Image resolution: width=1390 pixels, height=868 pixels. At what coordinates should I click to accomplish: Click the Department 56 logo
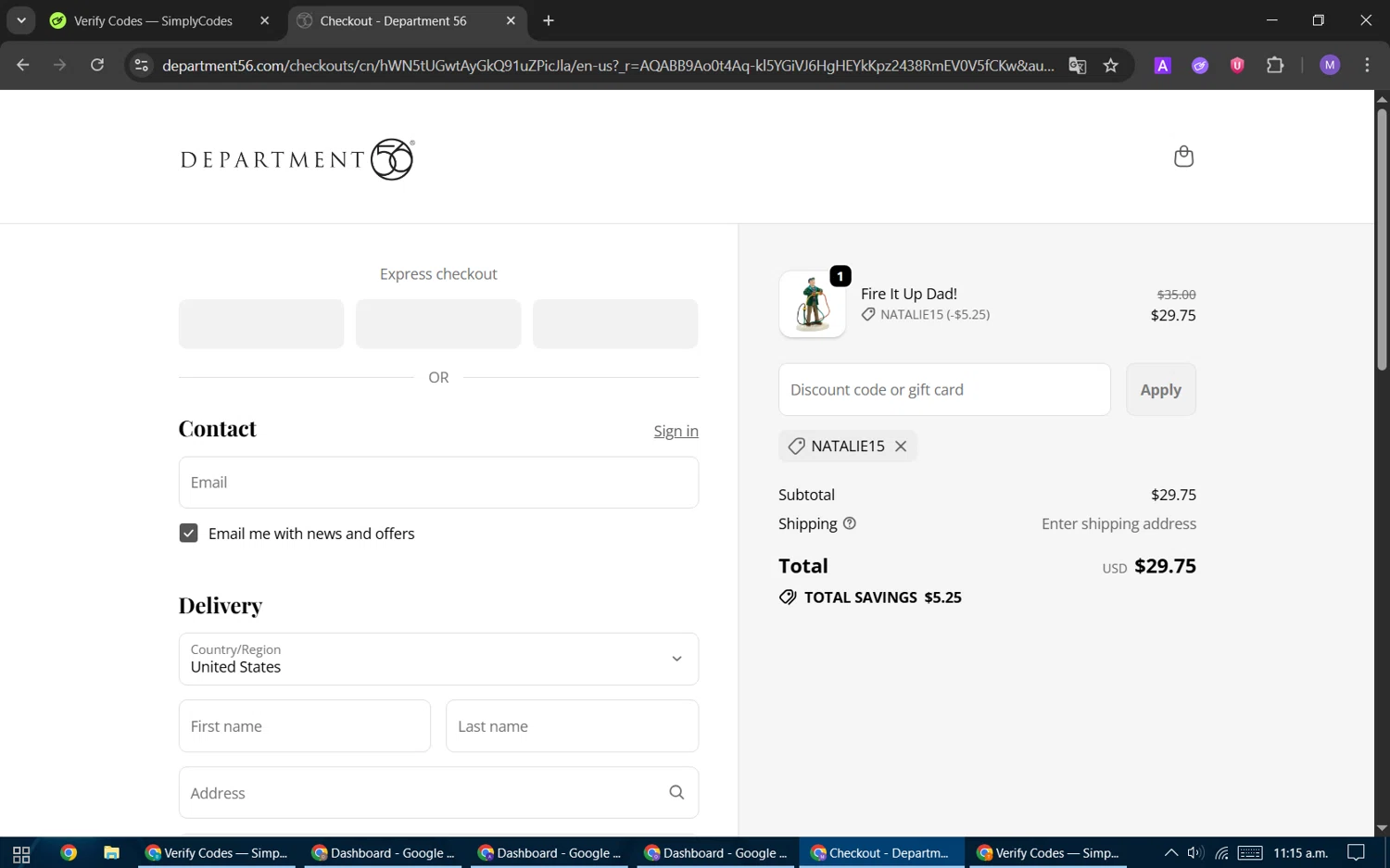[x=297, y=159]
